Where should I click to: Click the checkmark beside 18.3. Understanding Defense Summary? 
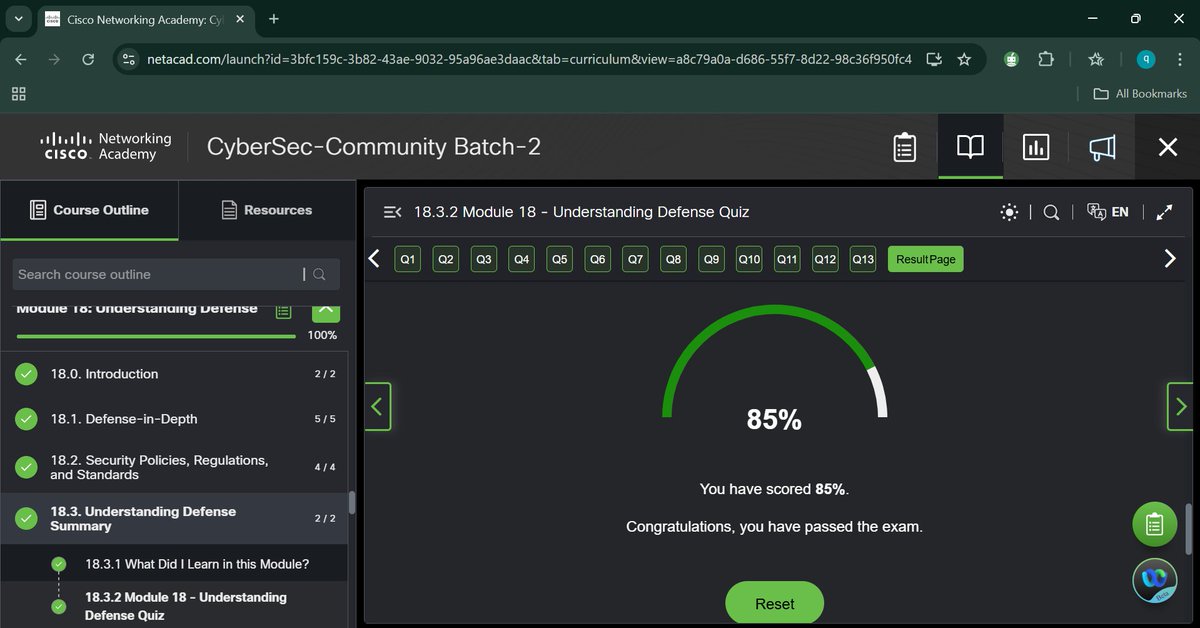[x=26, y=518]
